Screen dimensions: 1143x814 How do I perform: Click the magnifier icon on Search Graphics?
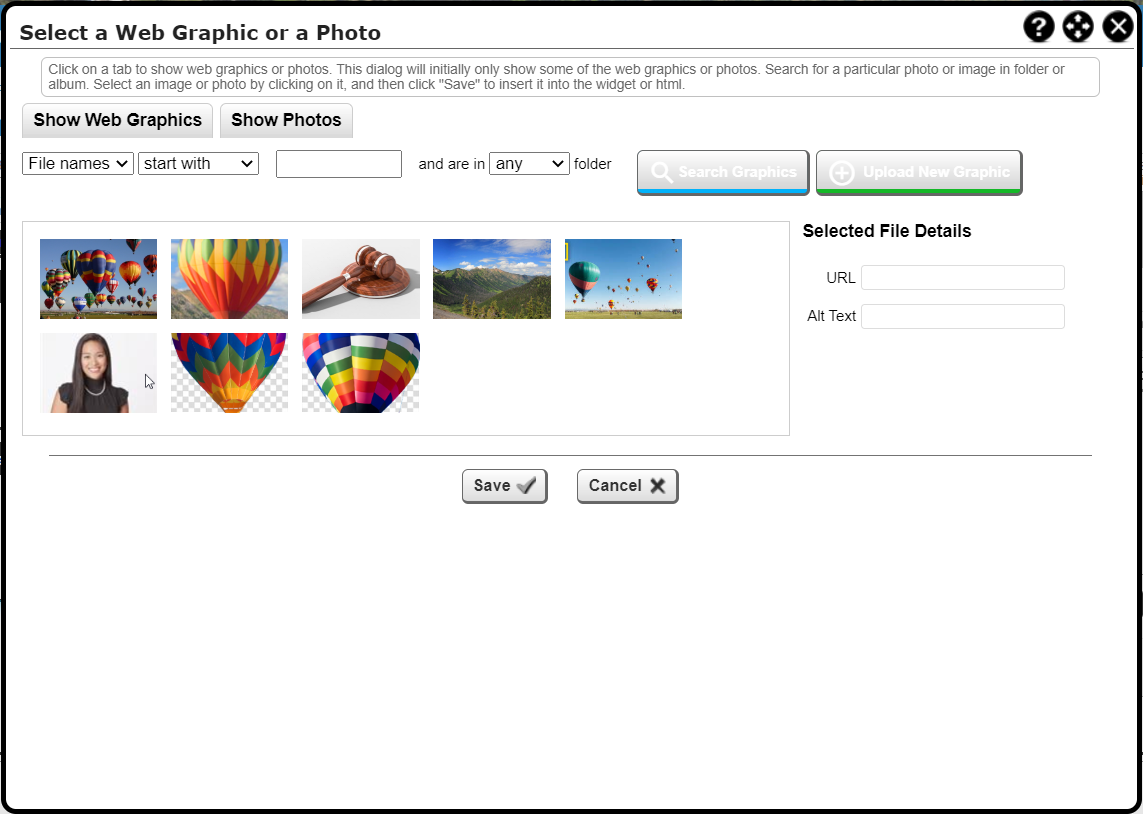pyautogui.click(x=662, y=171)
